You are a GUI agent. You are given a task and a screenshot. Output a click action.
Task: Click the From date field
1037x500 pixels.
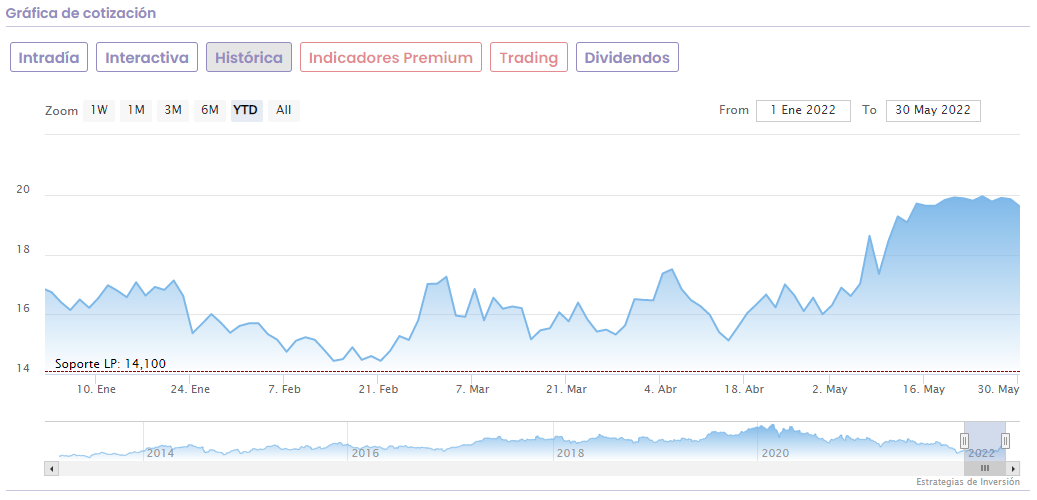point(803,110)
